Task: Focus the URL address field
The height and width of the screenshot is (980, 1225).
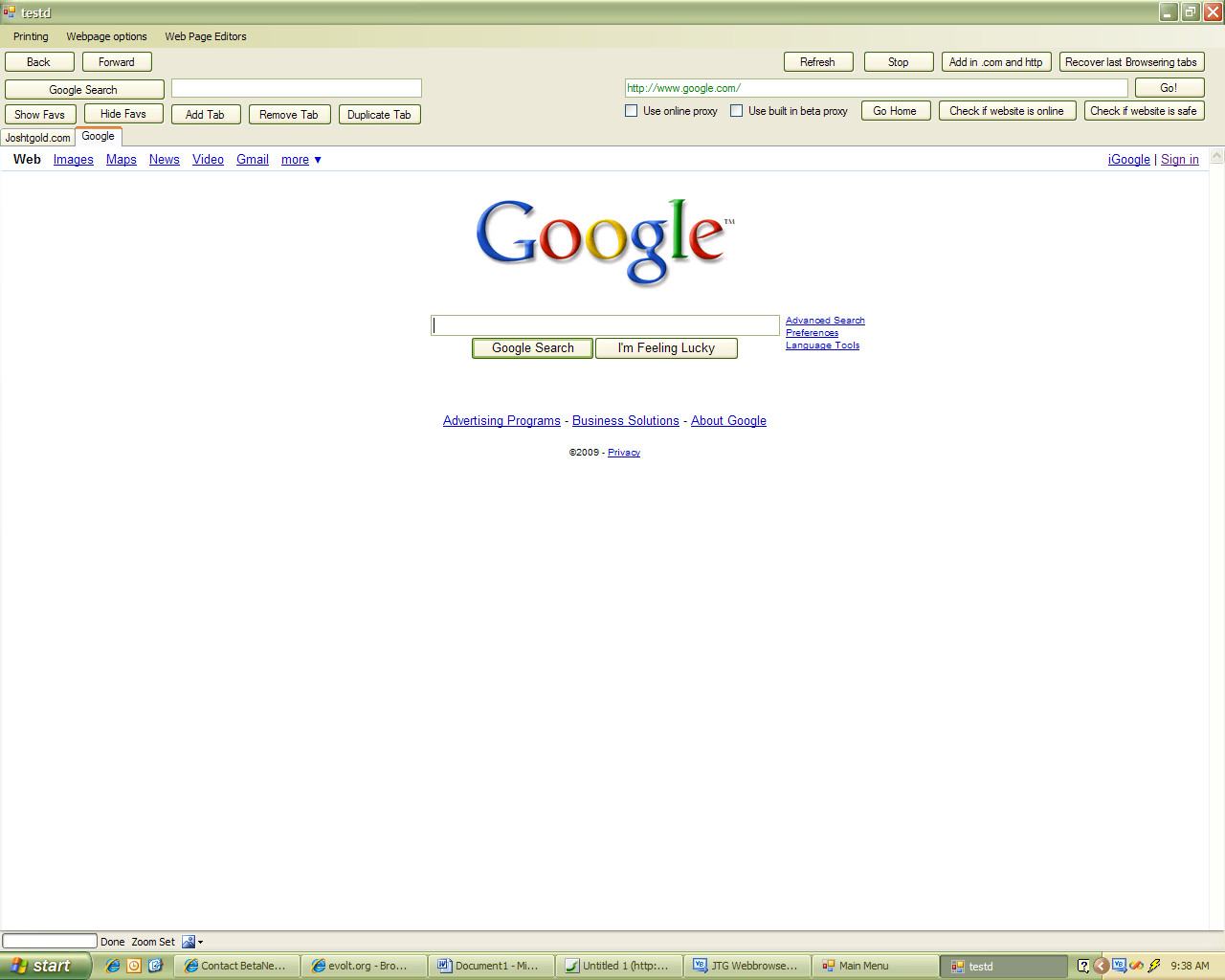Action: pos(877,88)
